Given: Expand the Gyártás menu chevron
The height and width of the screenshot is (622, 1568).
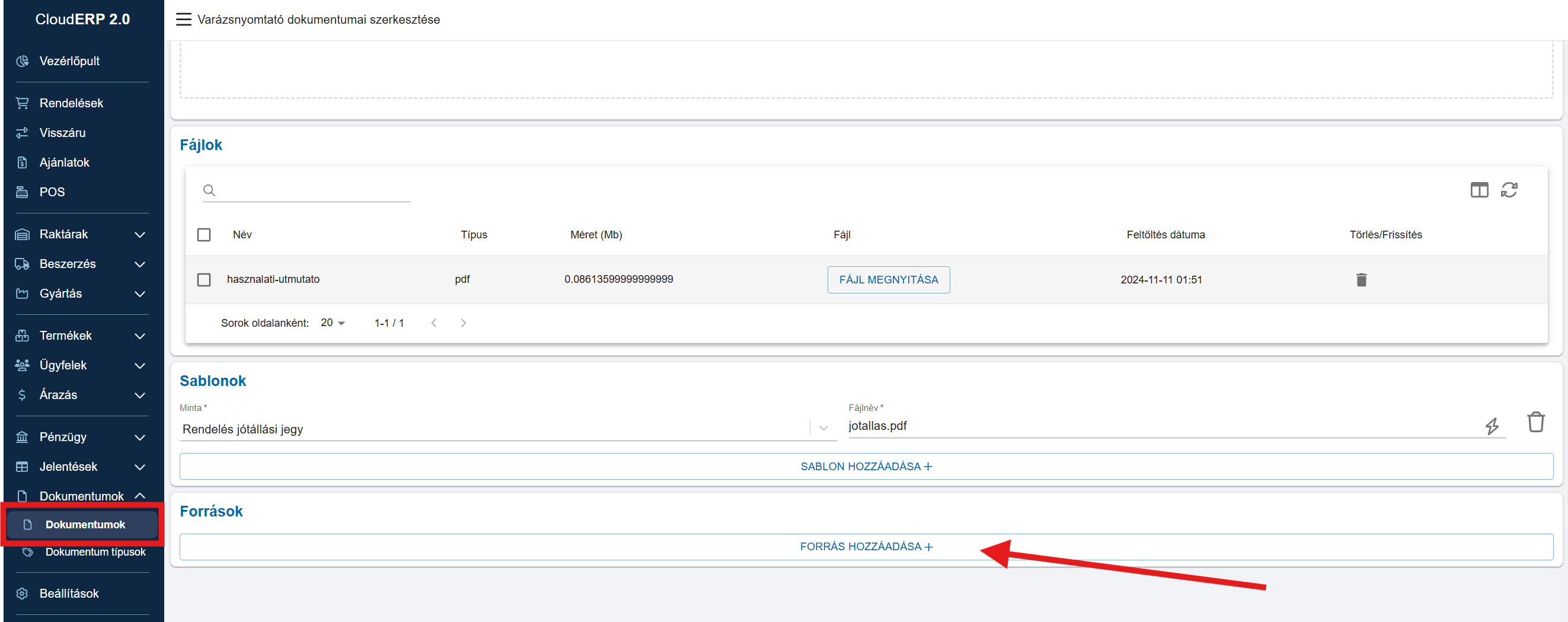Looking at the screenshot, I should (139, 294).
